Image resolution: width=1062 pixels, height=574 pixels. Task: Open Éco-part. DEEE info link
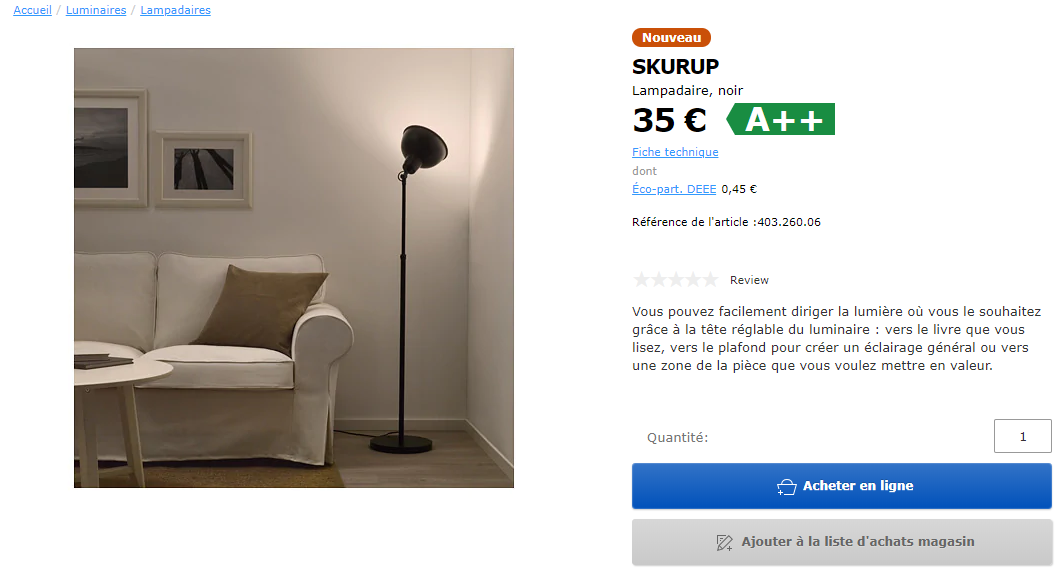[674, 189]
